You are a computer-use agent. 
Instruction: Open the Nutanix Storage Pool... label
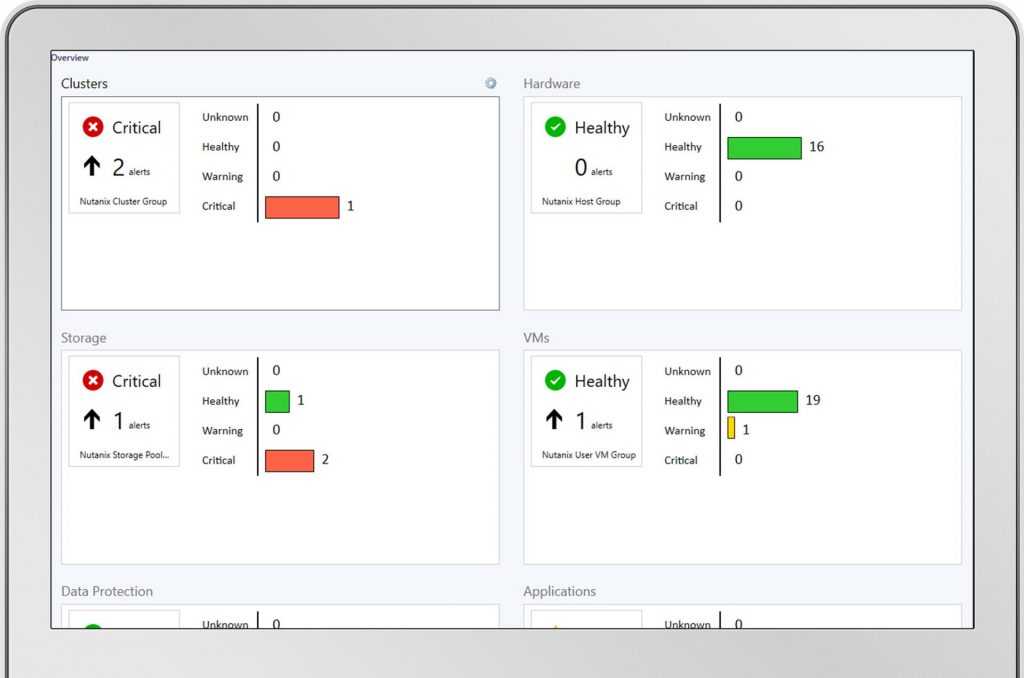124,455
